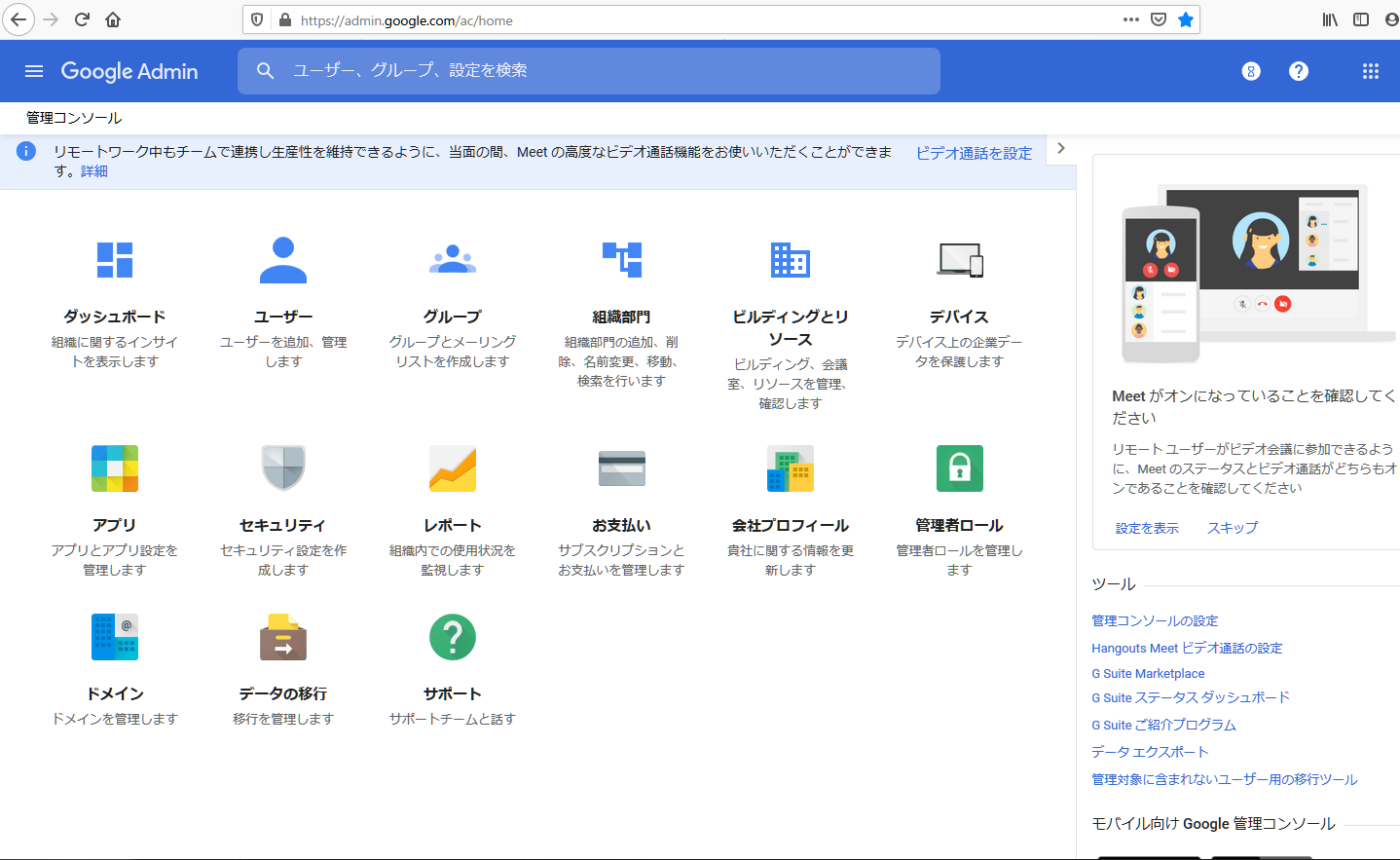The width and height of the screenshot is (1400, 860).
Task: Open the 組織部門 organizational units icon
Action: (x=621, y=260)
